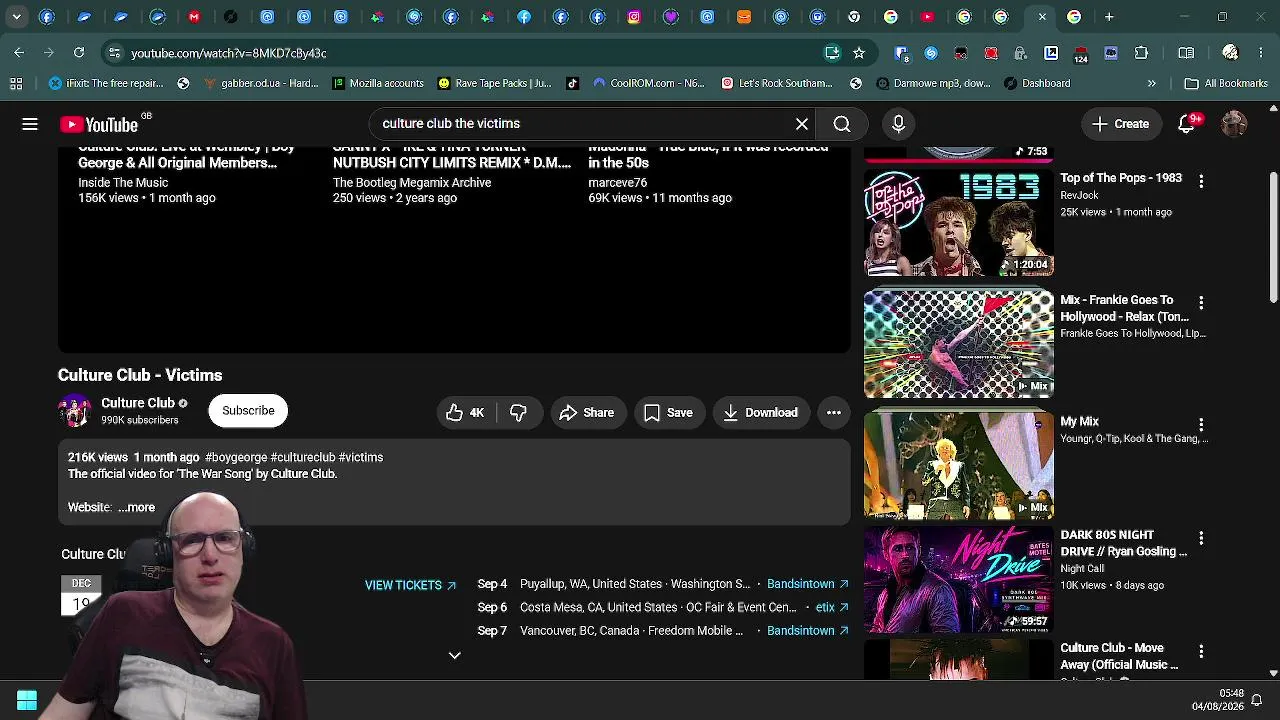Open the iFixit bookmark
The image size is (1280, 720).
tap(106, 84)
